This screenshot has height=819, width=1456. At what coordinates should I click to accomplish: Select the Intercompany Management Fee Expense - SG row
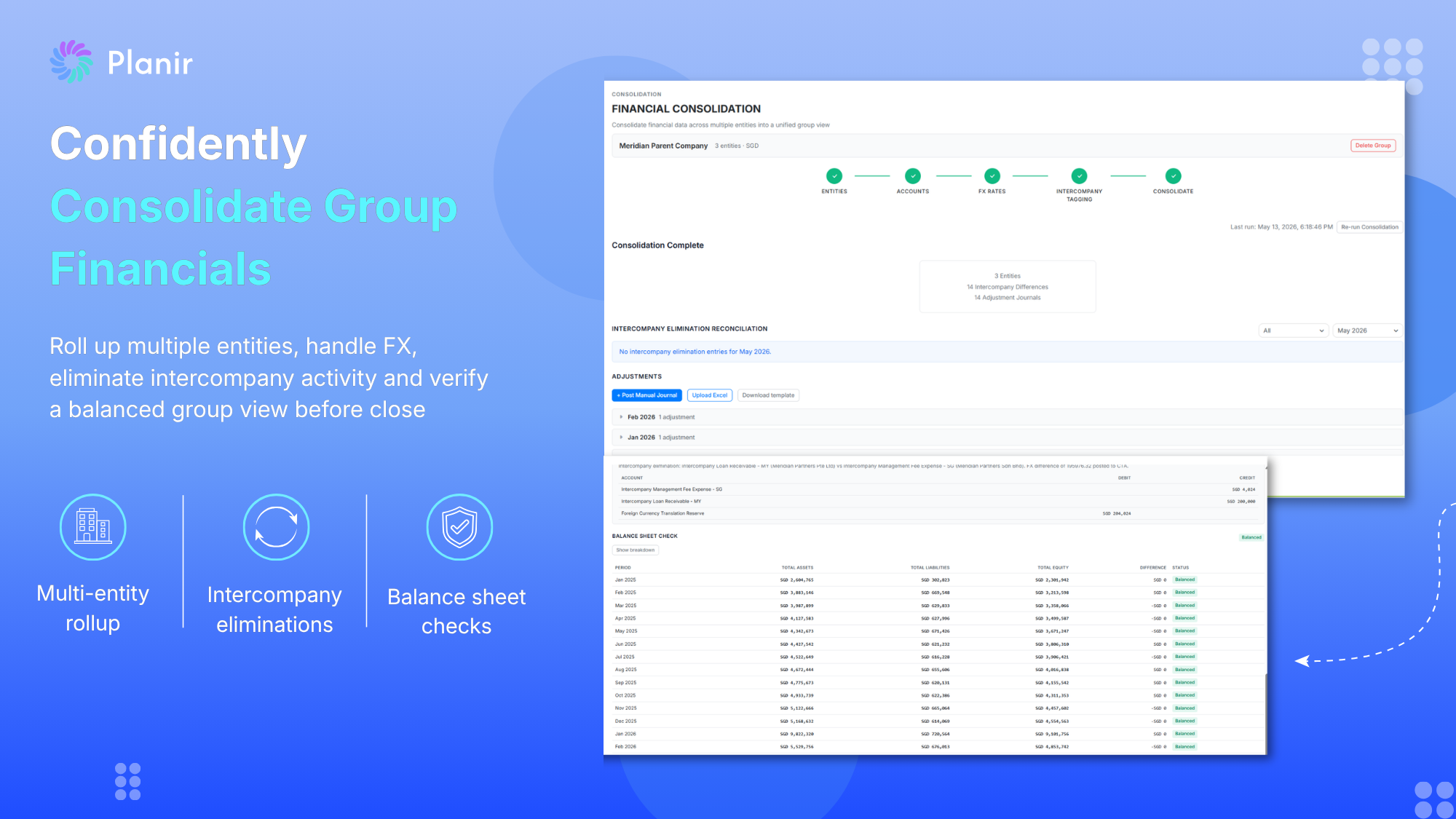[938, 489]
